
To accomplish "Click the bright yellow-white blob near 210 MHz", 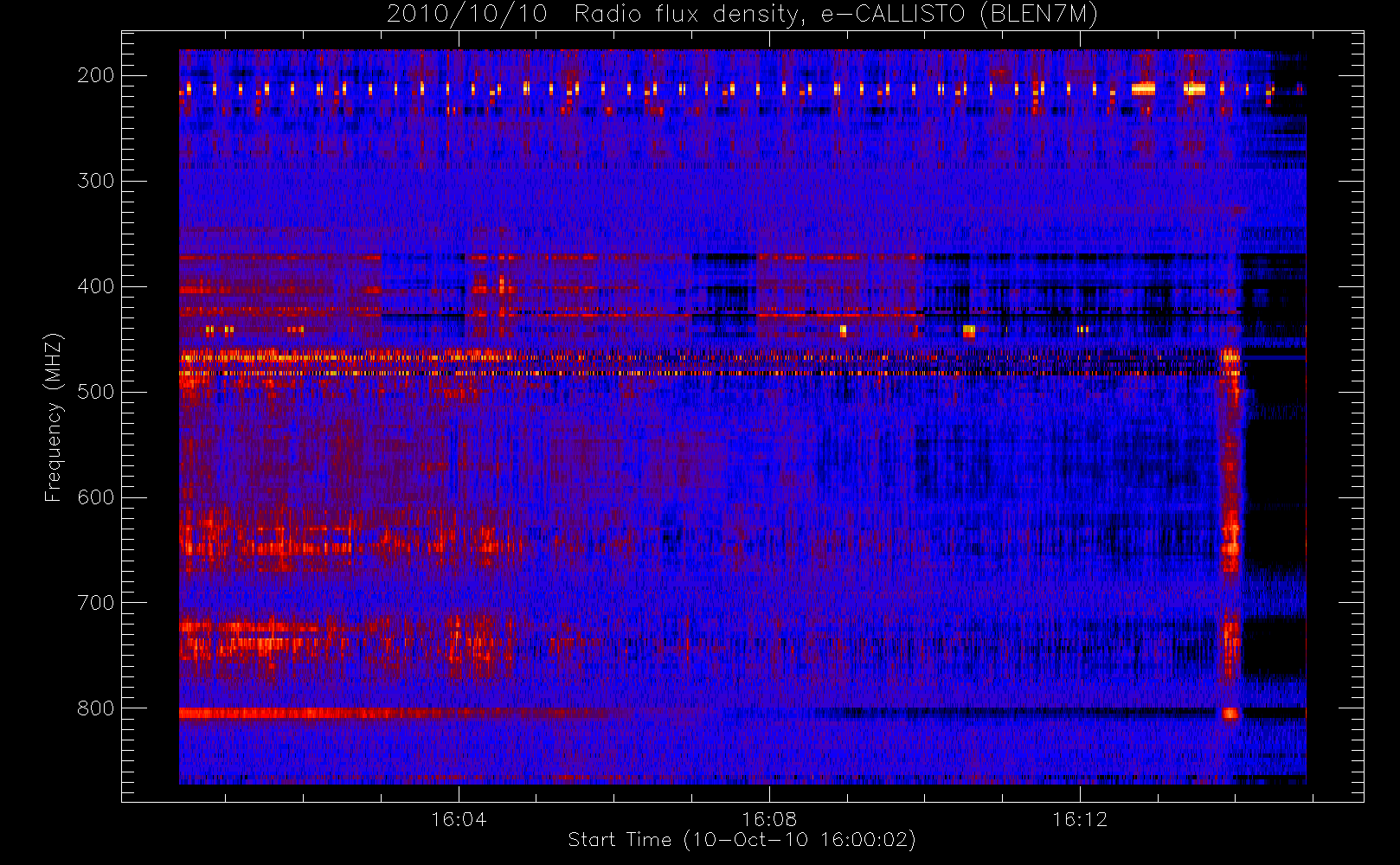I will tap(1143, 88).
